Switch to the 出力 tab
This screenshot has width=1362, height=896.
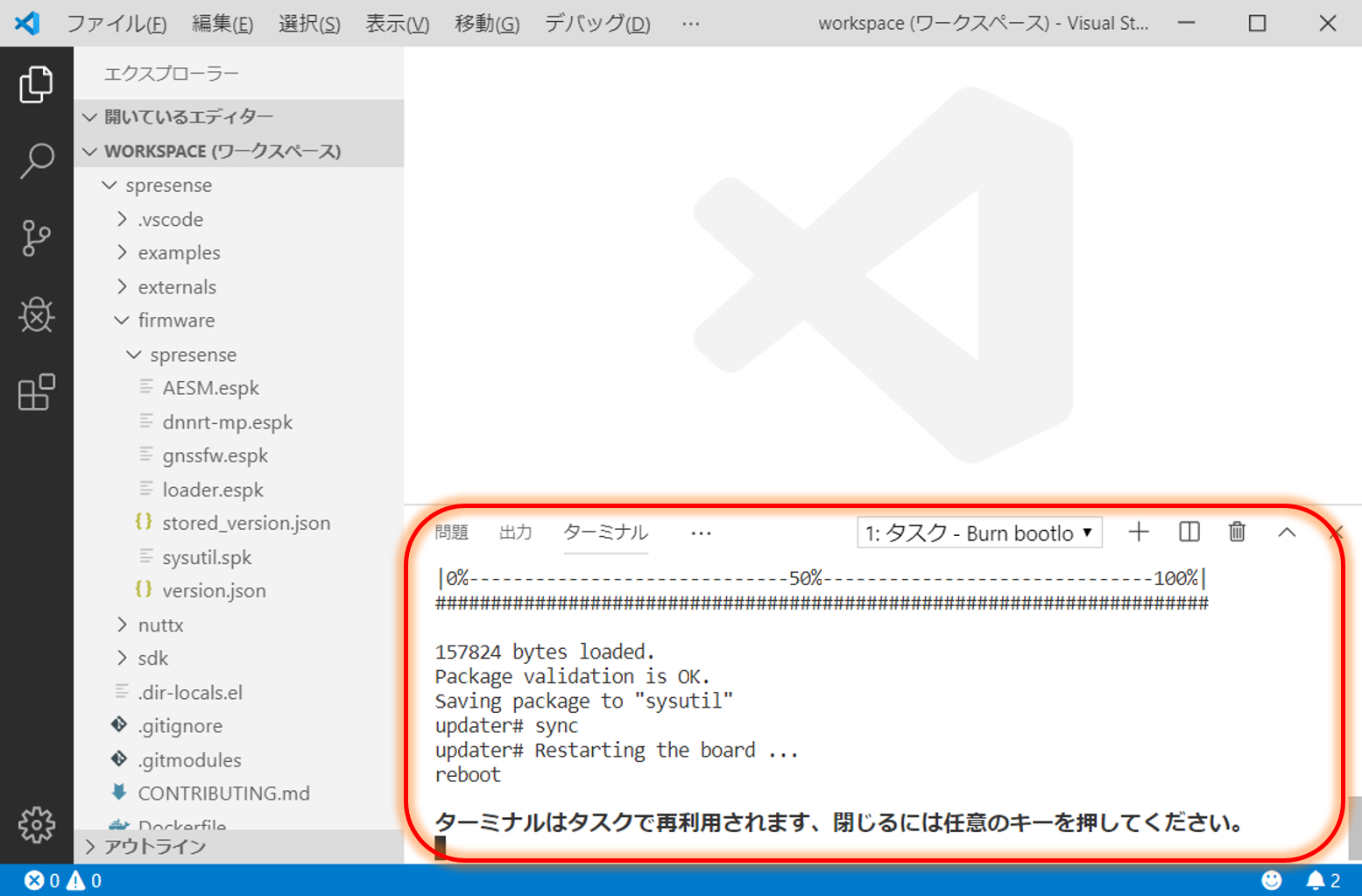coord(515,532)
